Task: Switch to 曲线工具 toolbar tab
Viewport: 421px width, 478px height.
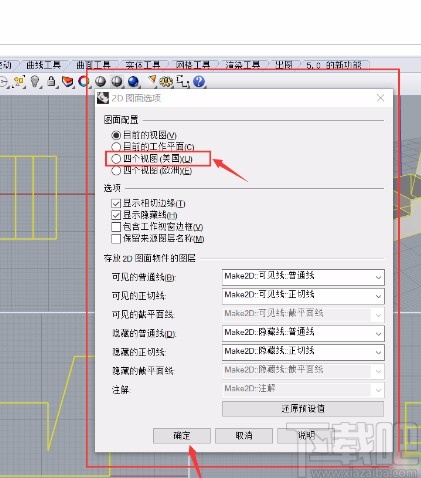Action: (x=43, y=65)
